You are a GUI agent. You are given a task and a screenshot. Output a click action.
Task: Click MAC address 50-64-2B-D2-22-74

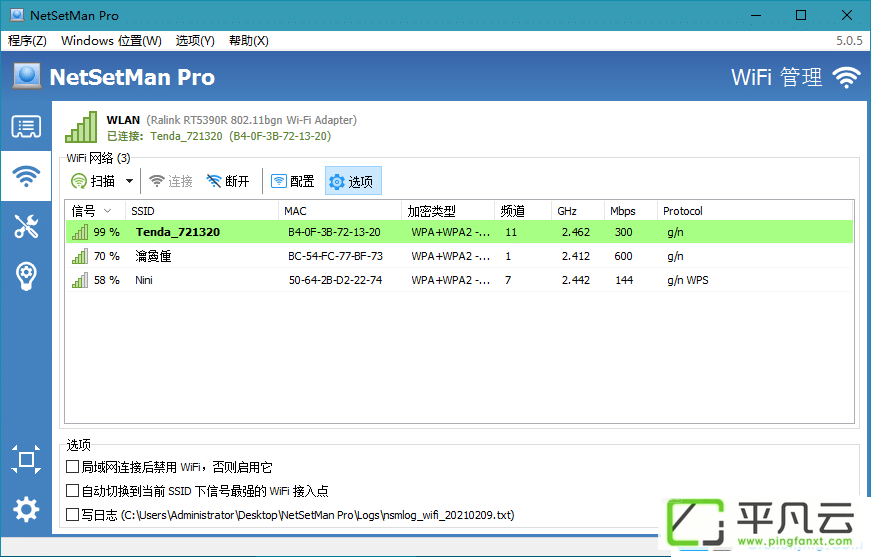(x=336, y=280)
